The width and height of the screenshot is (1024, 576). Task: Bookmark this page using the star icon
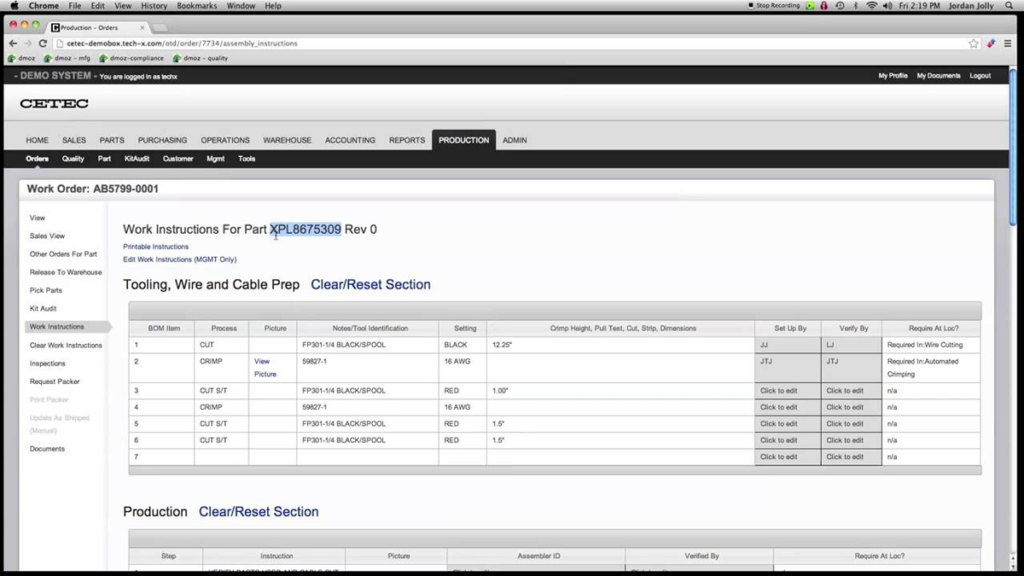tap(973, 43)
